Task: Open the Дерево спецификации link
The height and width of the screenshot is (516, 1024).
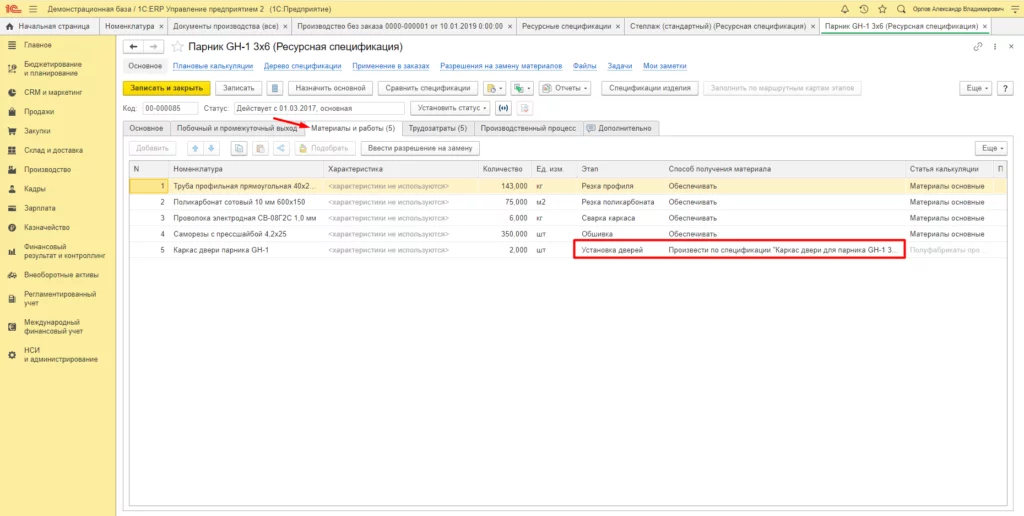Action: [x=302, y=66]
